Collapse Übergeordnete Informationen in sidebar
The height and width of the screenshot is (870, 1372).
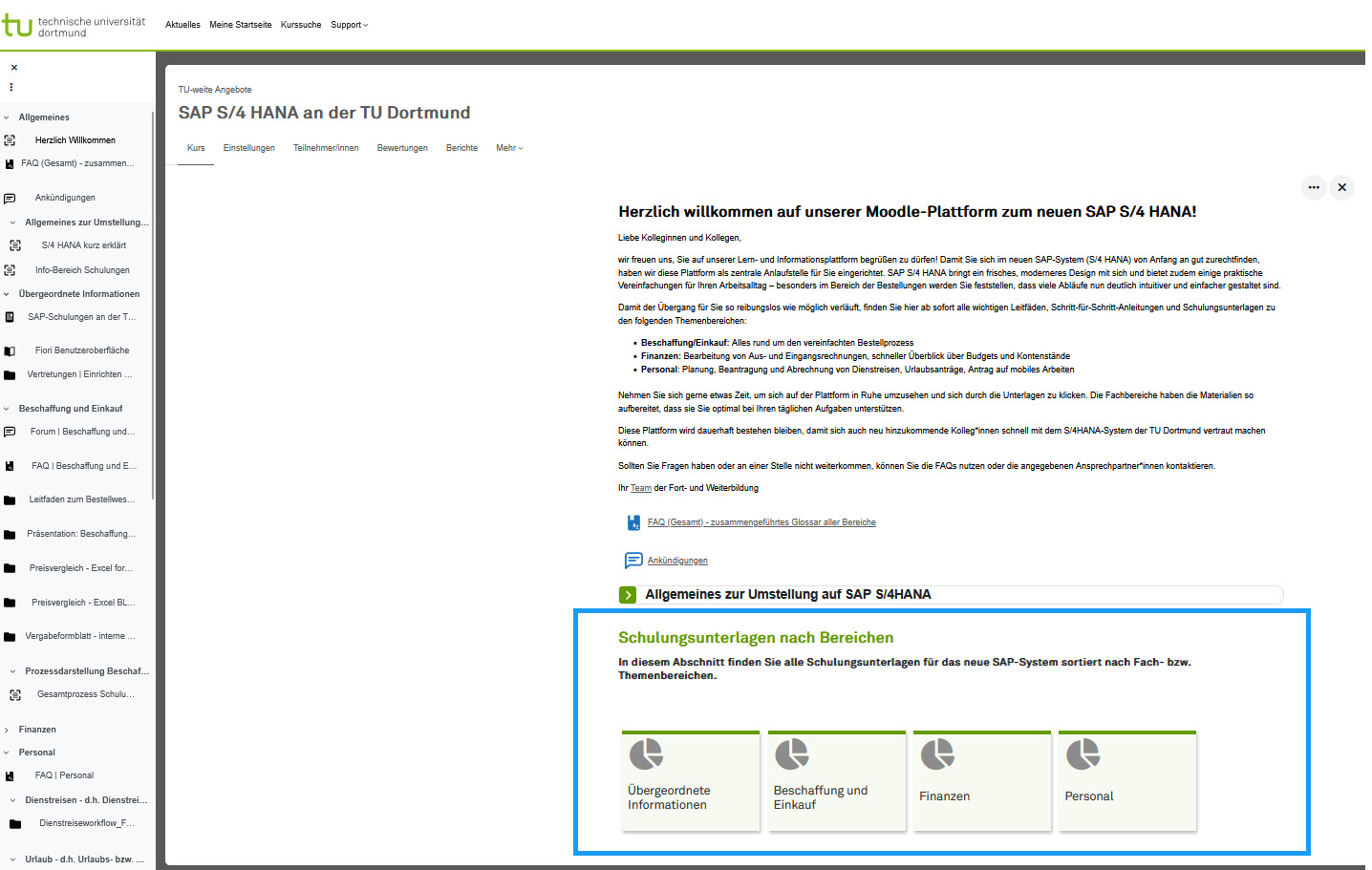click(7, 294)
